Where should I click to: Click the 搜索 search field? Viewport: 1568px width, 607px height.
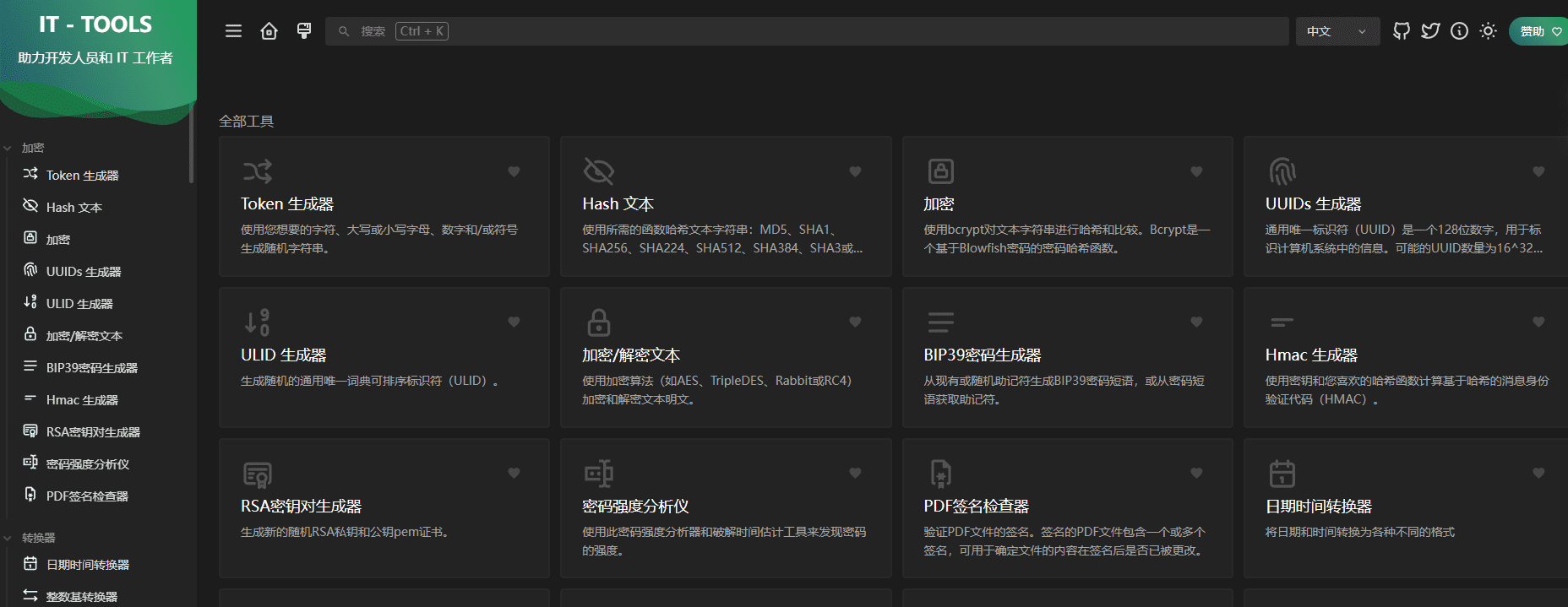[x=803, y=31]
